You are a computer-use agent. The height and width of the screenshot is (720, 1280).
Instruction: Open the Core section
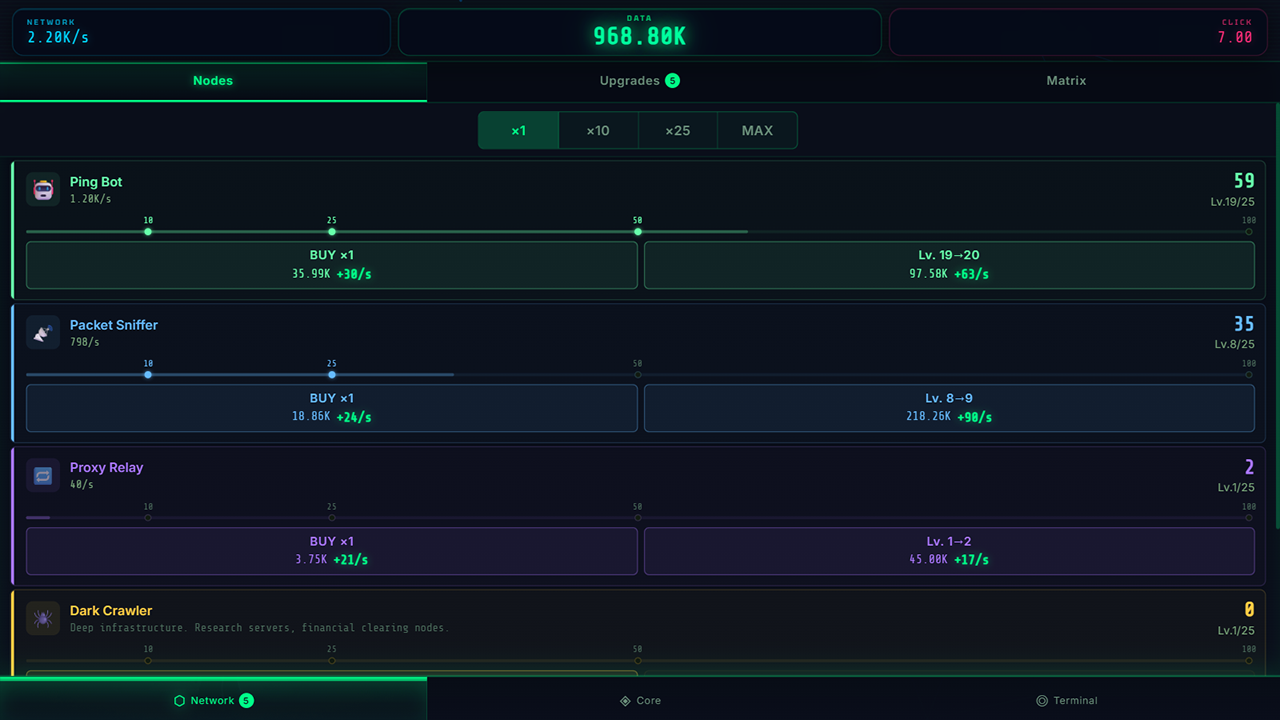pos(640,700)
